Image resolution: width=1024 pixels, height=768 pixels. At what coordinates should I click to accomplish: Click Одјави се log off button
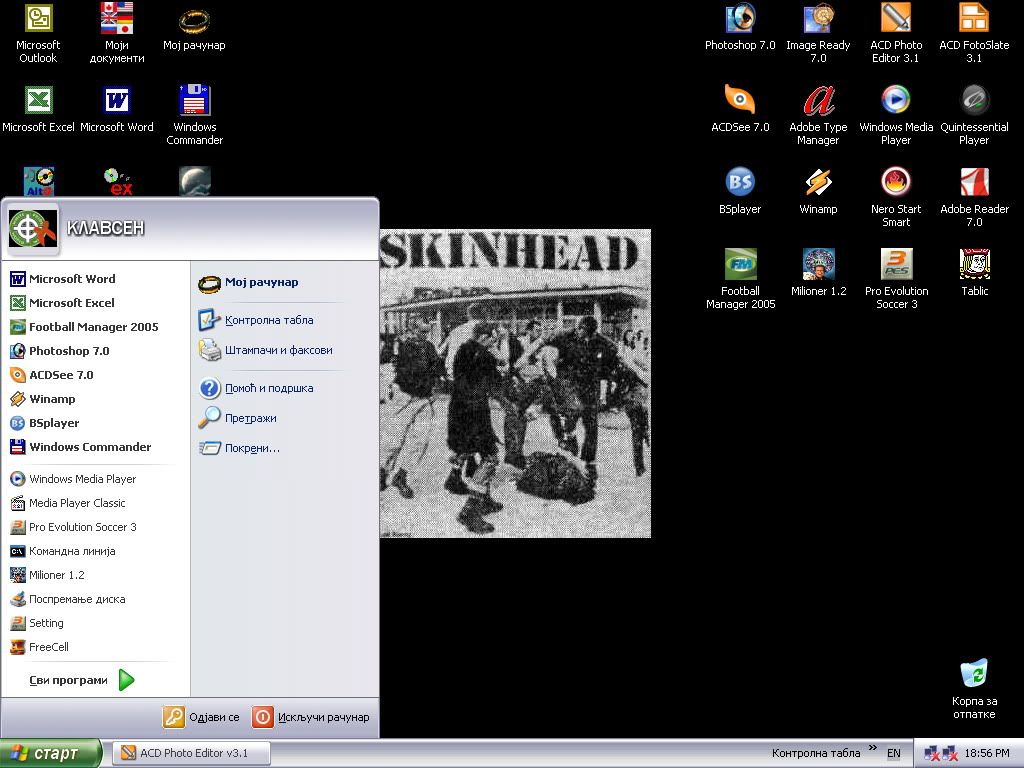201,717
